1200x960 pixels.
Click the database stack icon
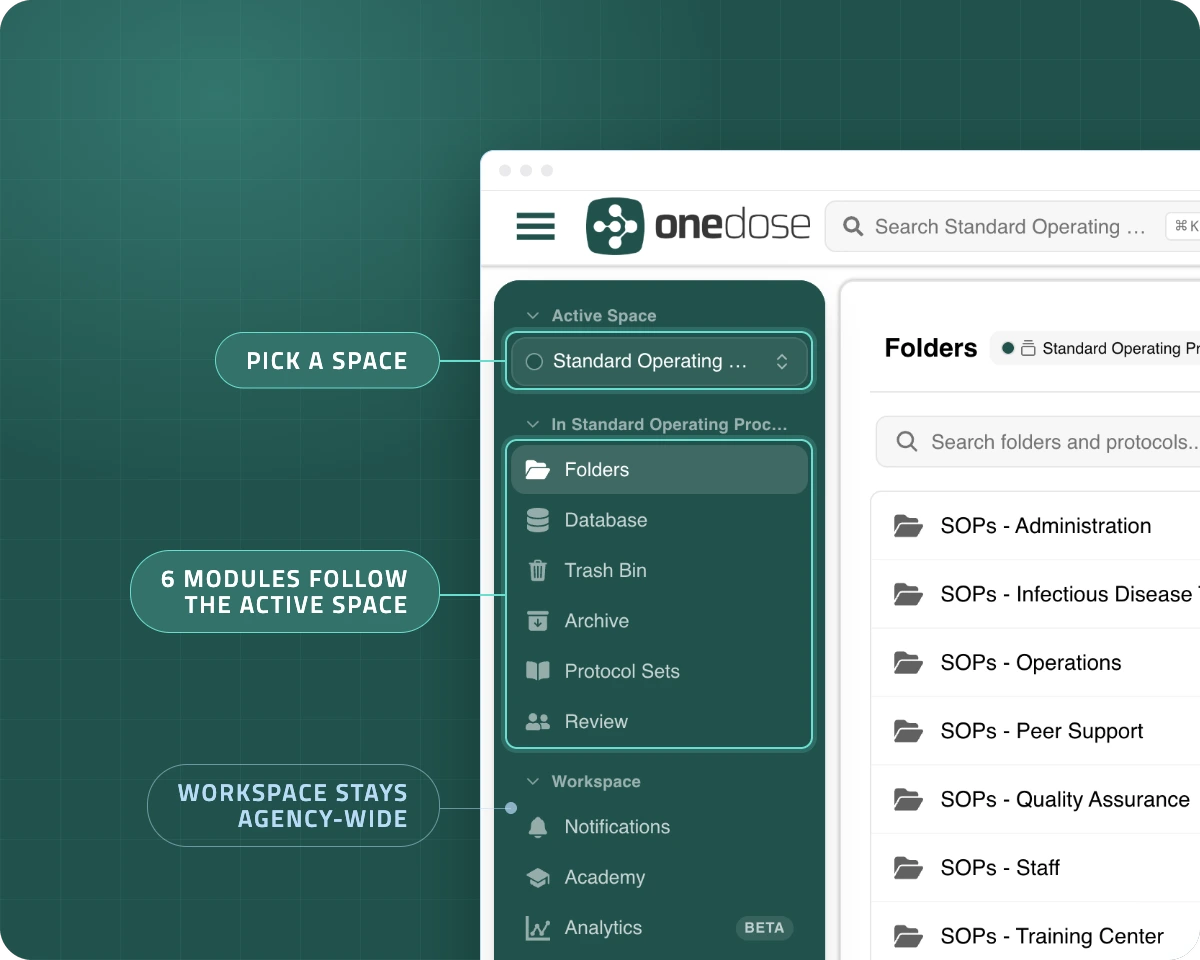(538, 520)
